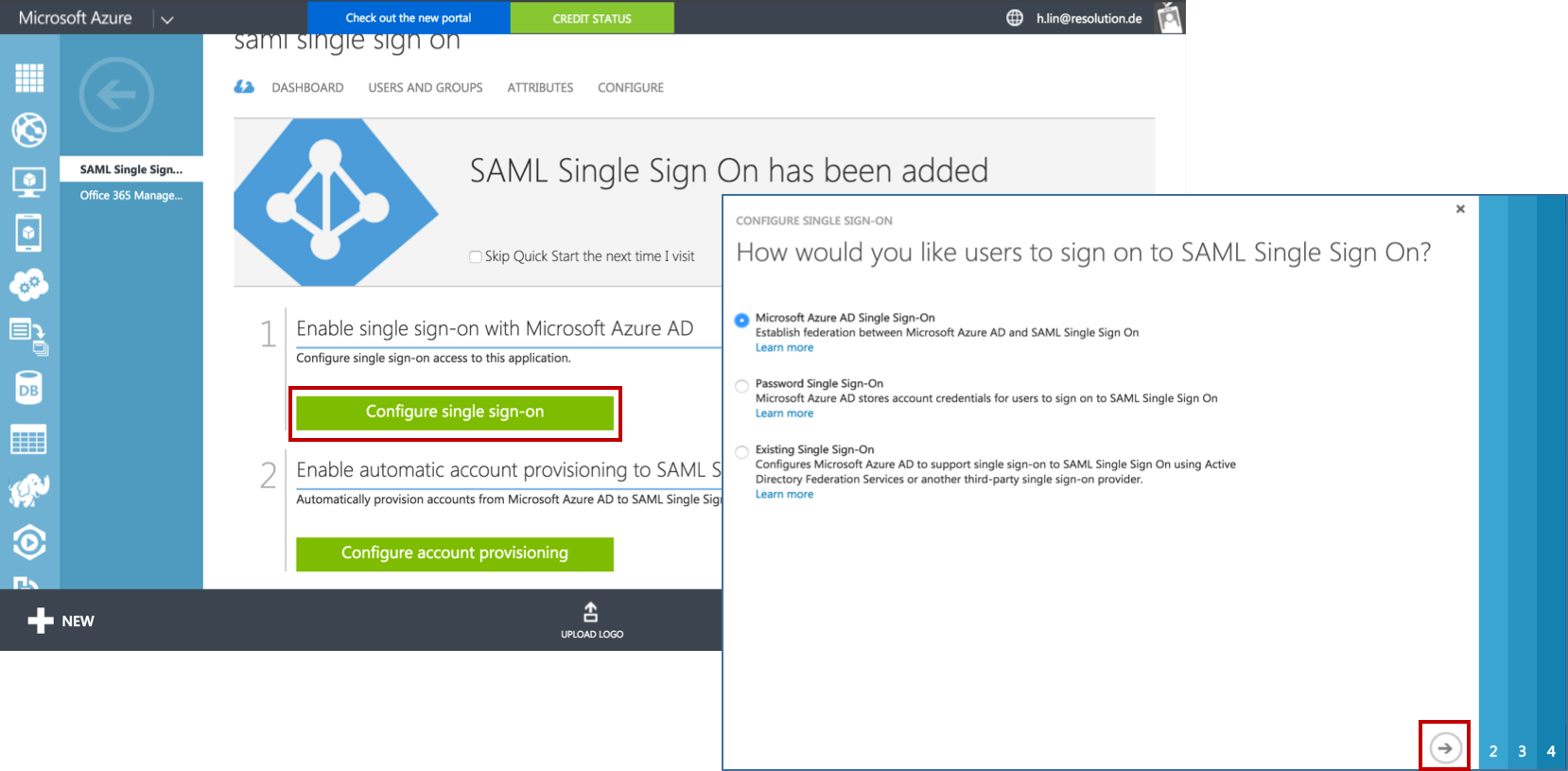Expand the Microsoft Azure dropdown chevron

pos(167,19)
